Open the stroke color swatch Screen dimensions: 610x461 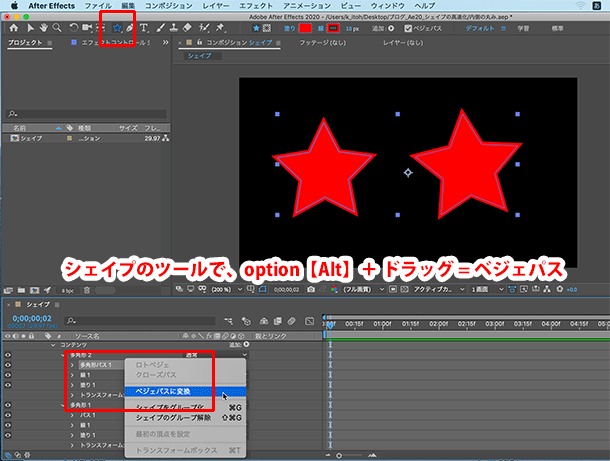(333, 28)
